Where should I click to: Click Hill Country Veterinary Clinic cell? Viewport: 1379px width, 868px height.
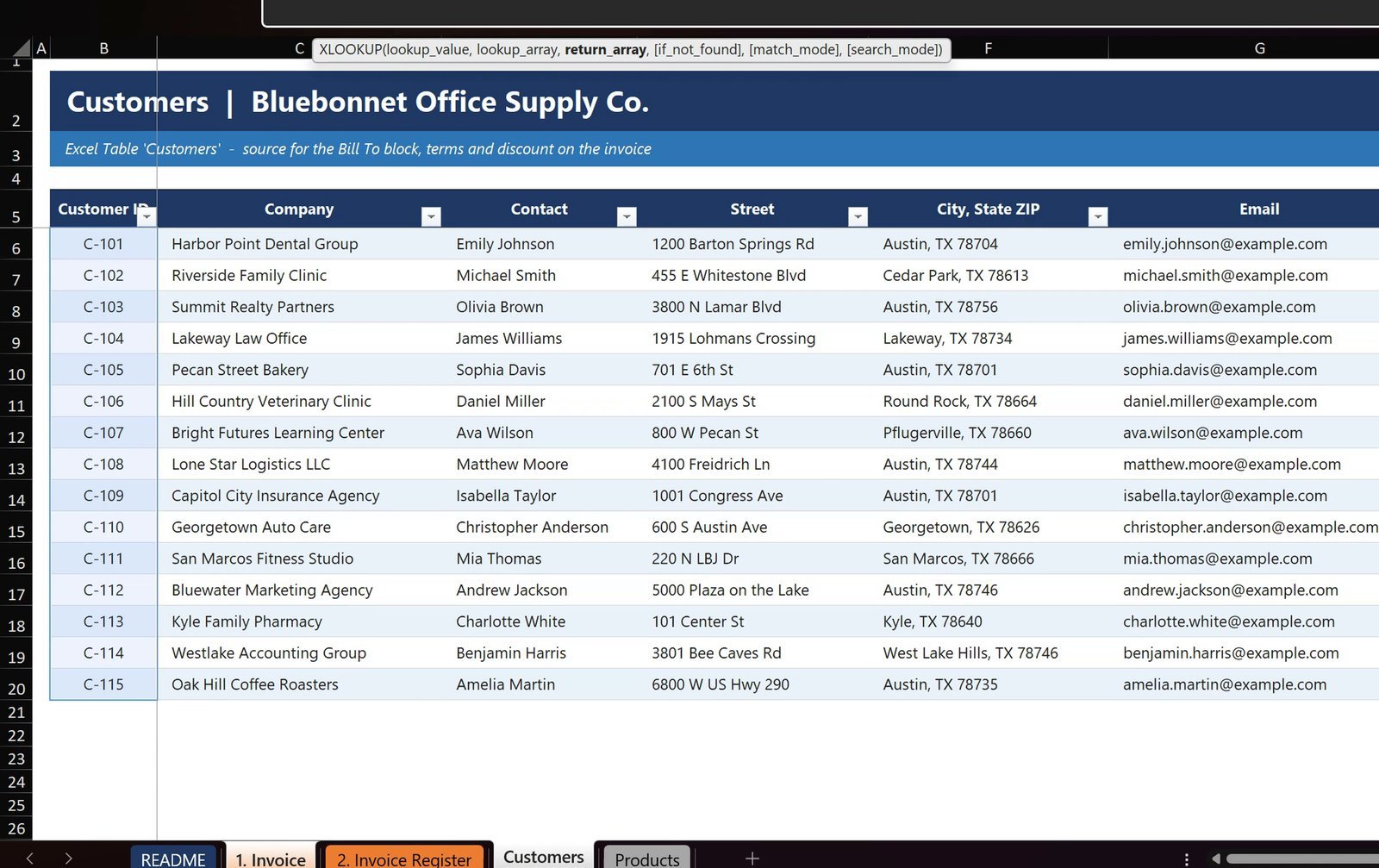[x=300, y=401]
